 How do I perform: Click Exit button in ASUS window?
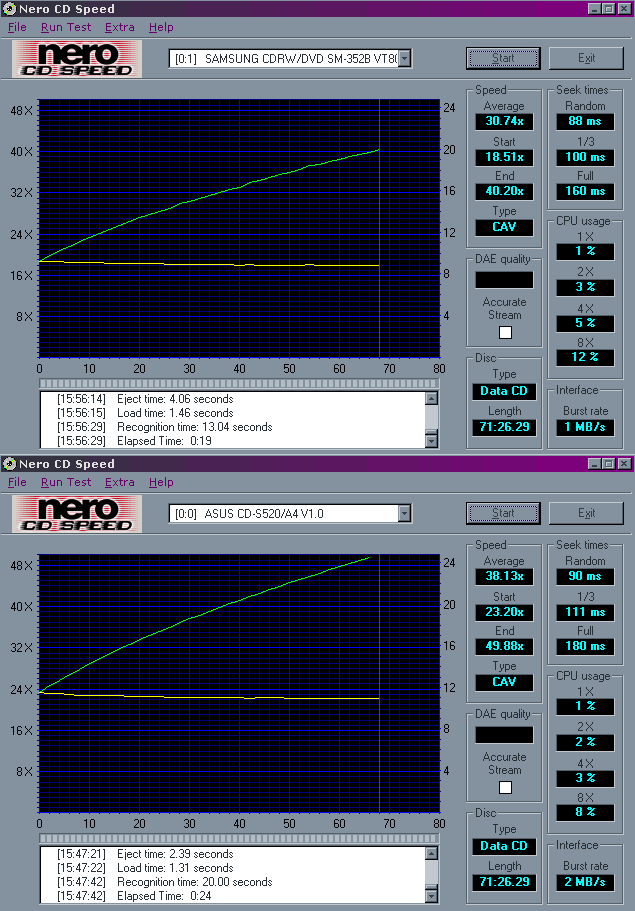click(x=586, y=513)
